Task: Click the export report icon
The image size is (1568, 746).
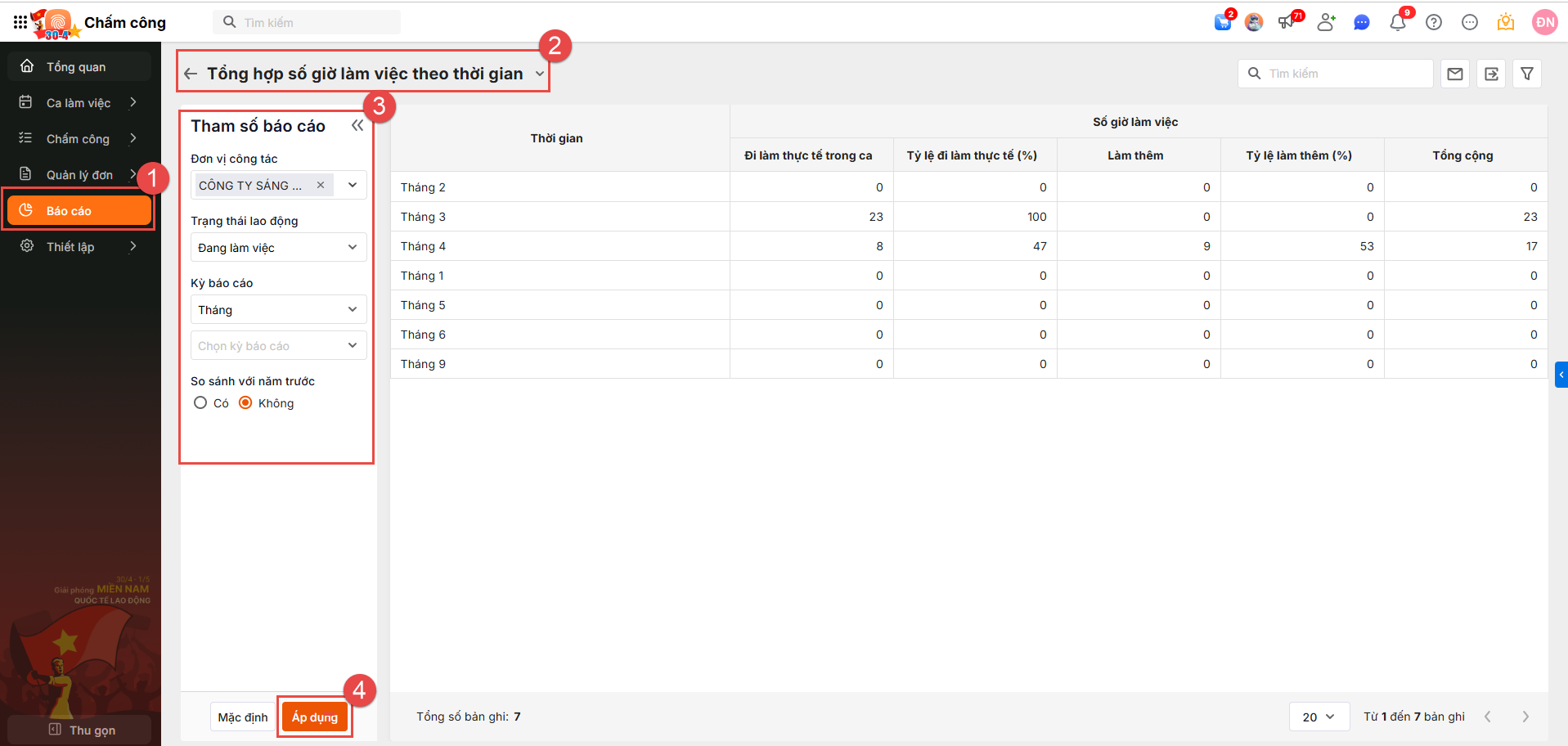Action: [x=1491, y=74]
